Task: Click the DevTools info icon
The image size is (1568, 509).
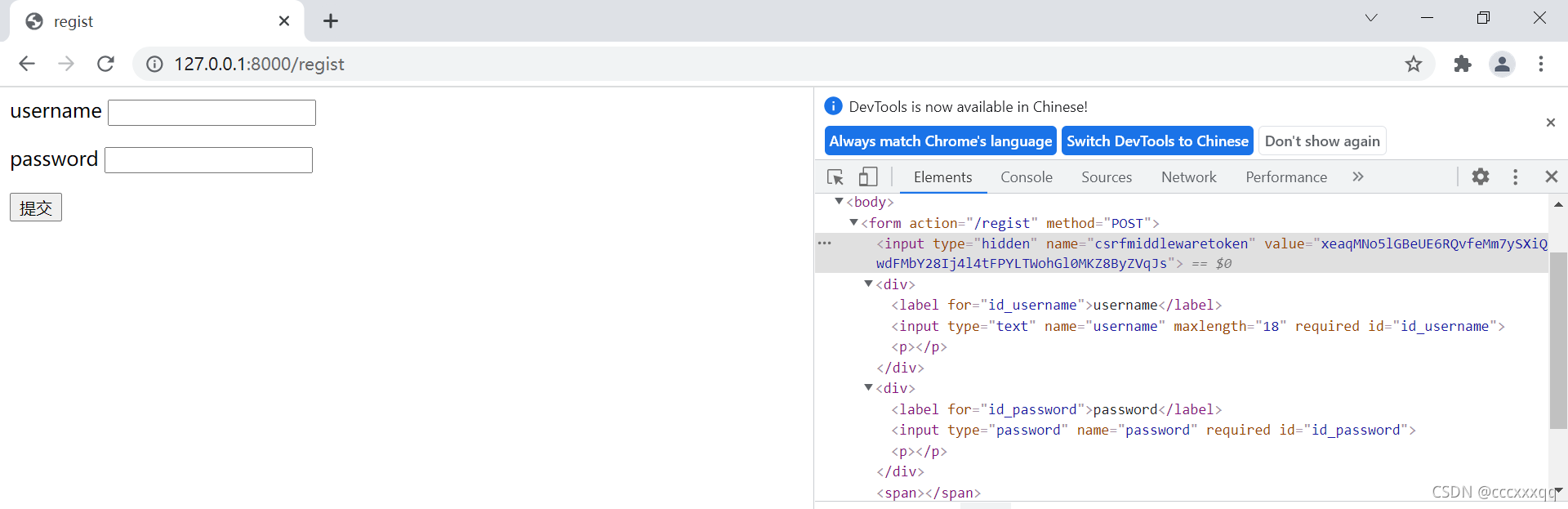Action: click(x=833, y=106)
